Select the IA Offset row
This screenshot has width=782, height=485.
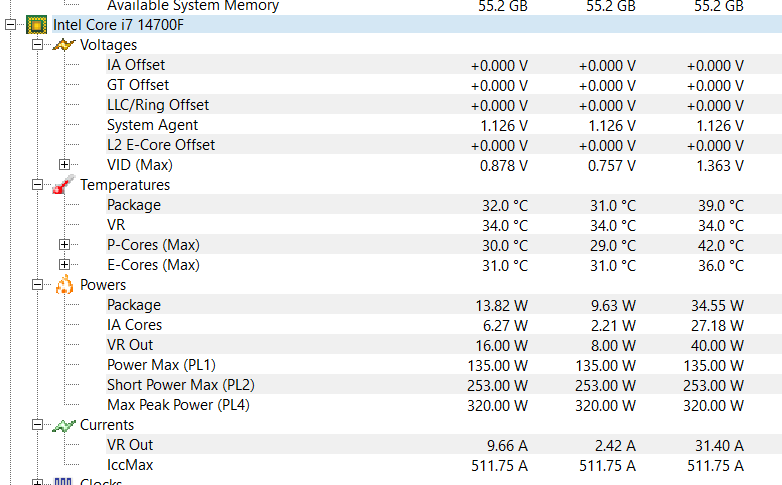coord(444,65)
